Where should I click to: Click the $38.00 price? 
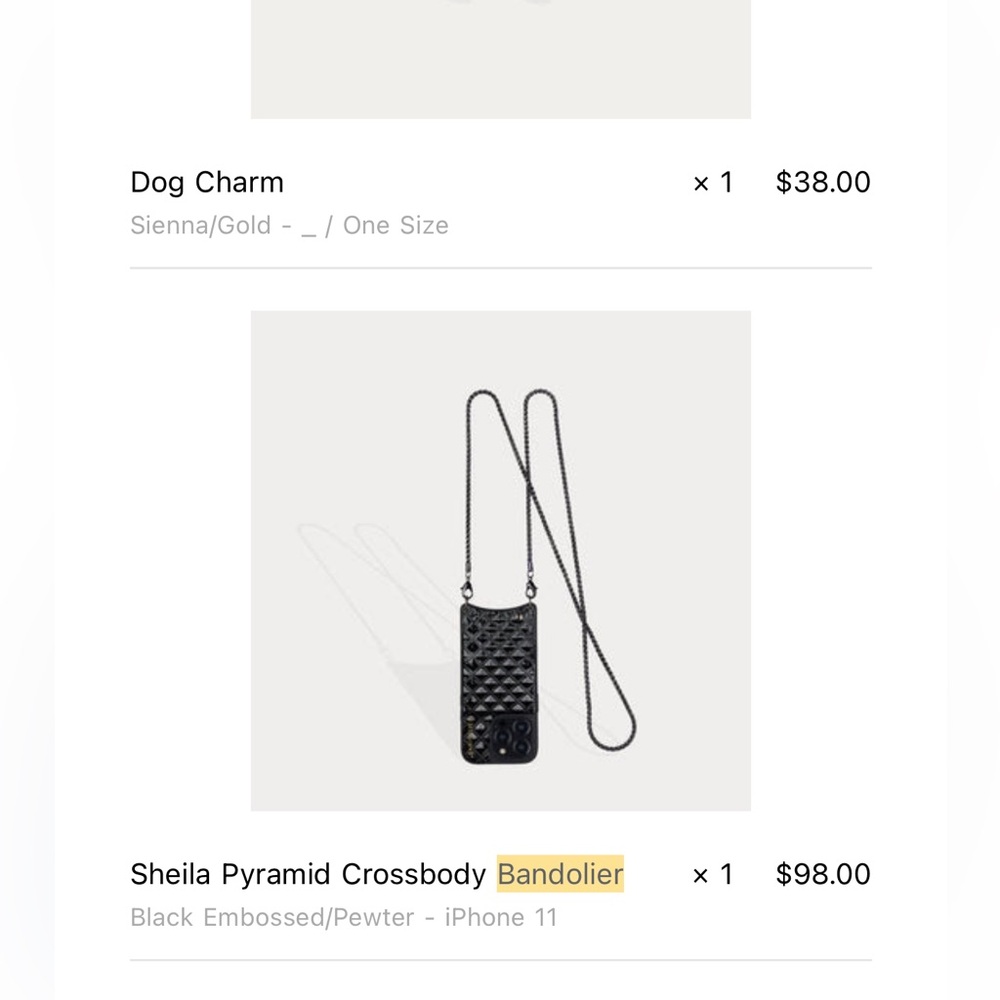(x=823, y=182)
